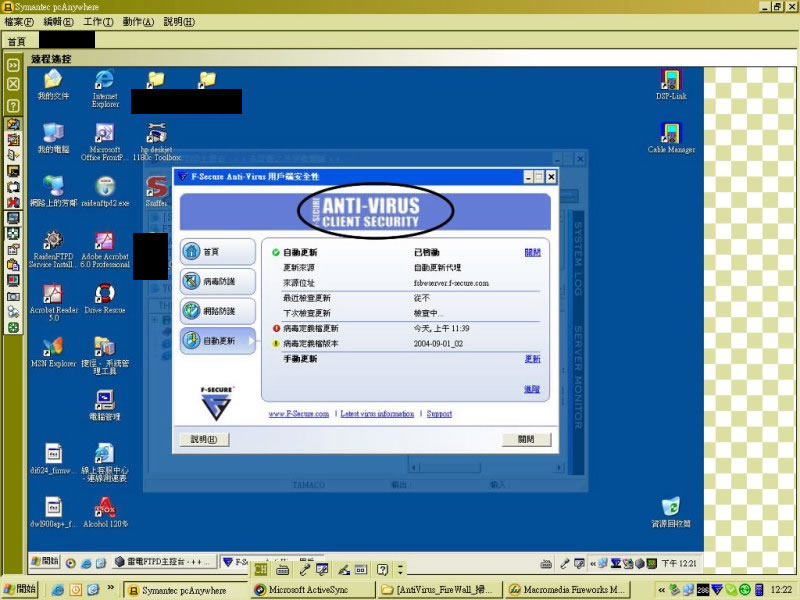Open the Latest virus information link
This screenshot has height=600, width=800.
377,414
